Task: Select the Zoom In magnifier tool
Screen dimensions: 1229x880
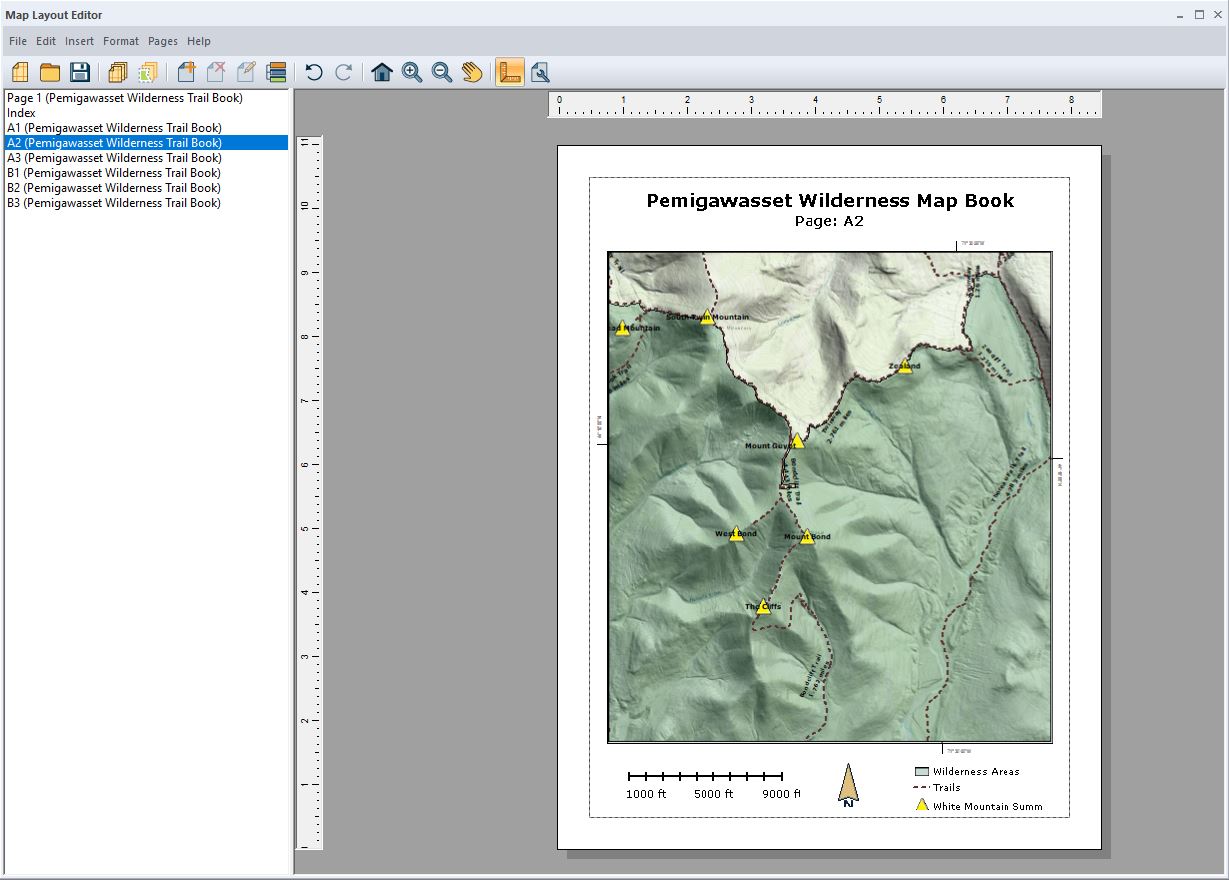Action: coord(411,72)
